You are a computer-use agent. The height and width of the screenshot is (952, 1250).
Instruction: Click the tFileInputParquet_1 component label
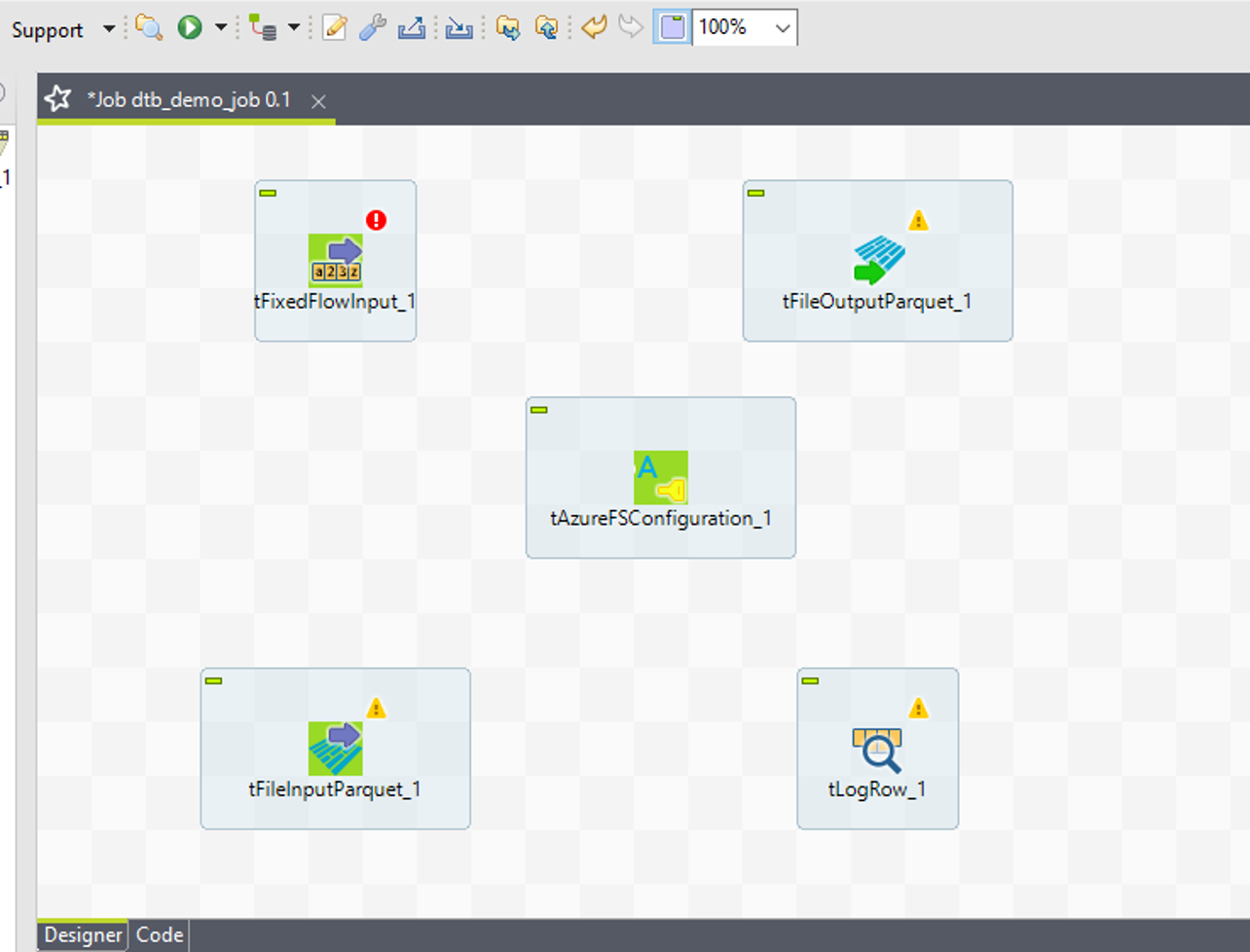click(335, 789)
